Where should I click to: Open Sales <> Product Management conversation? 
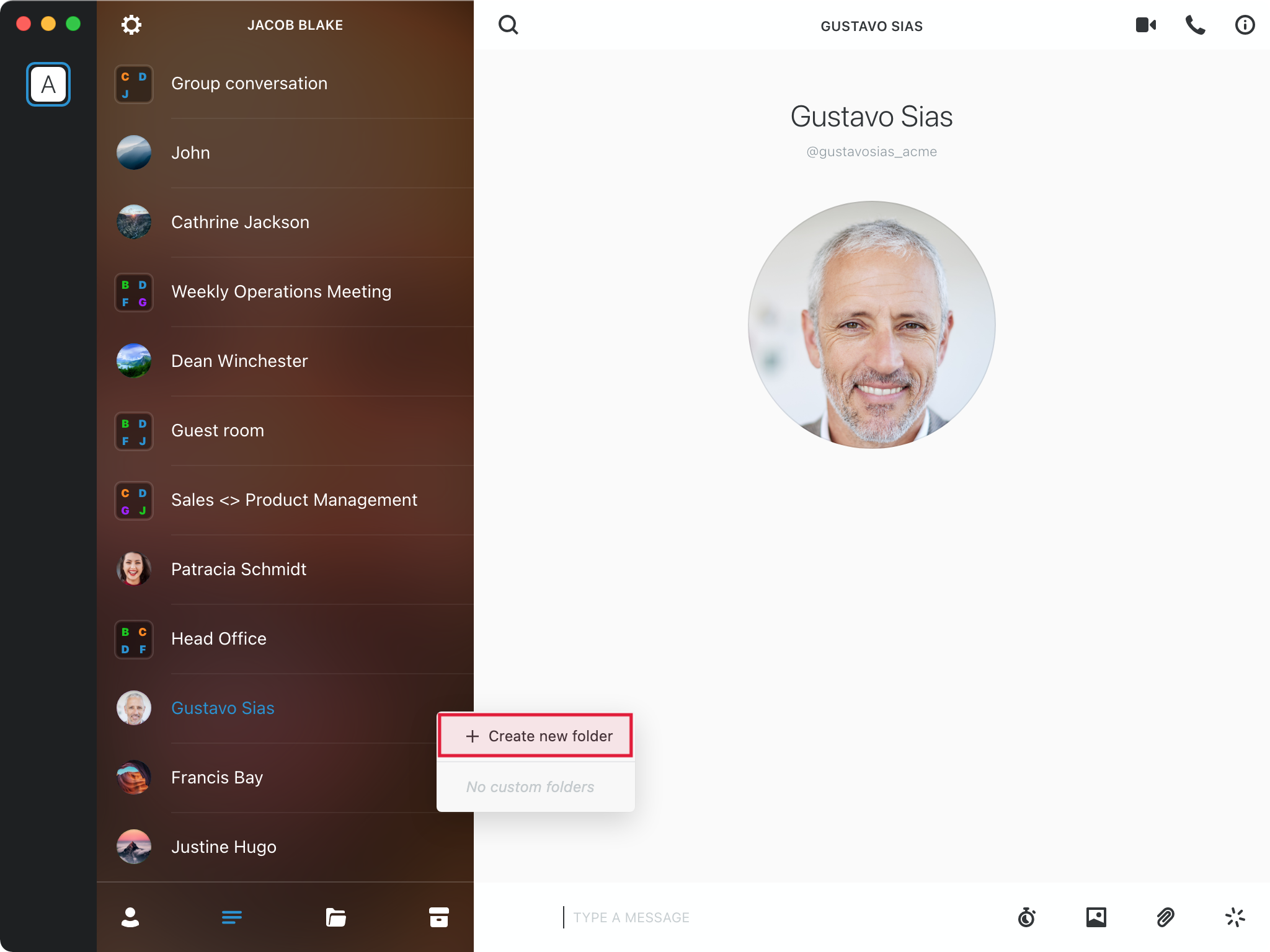285,500
